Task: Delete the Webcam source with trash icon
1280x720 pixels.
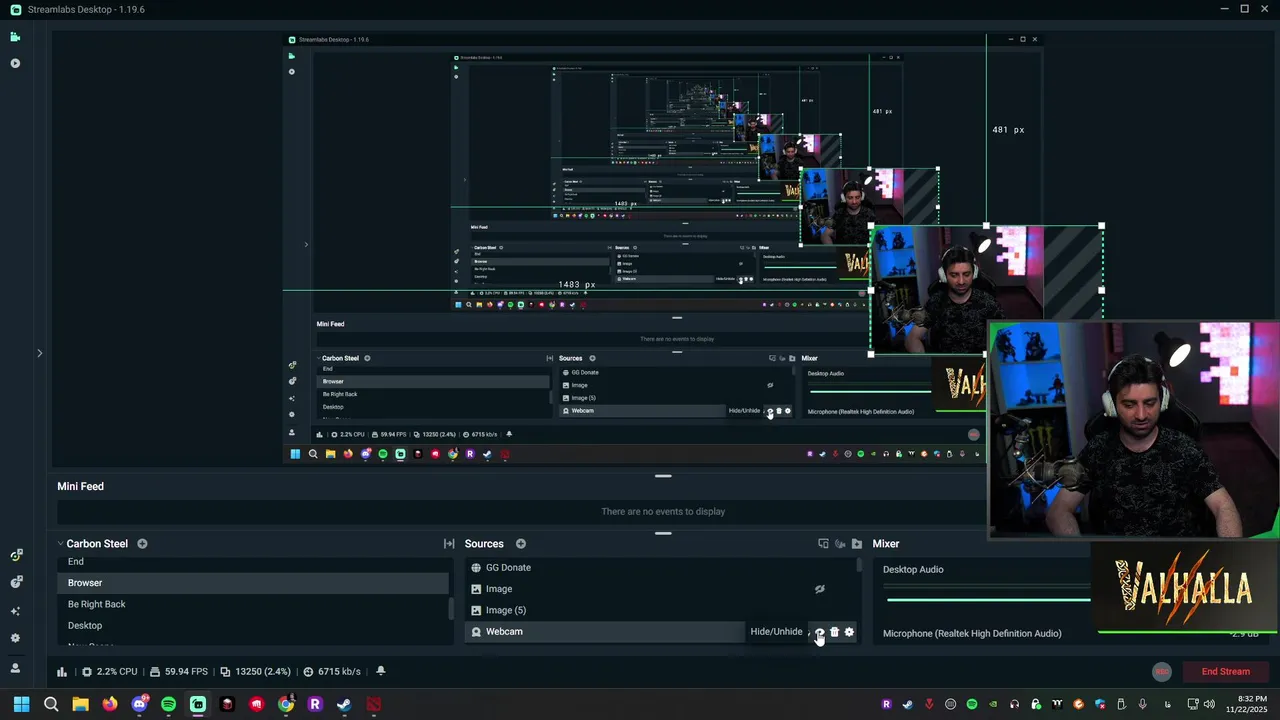Action: 834,632
